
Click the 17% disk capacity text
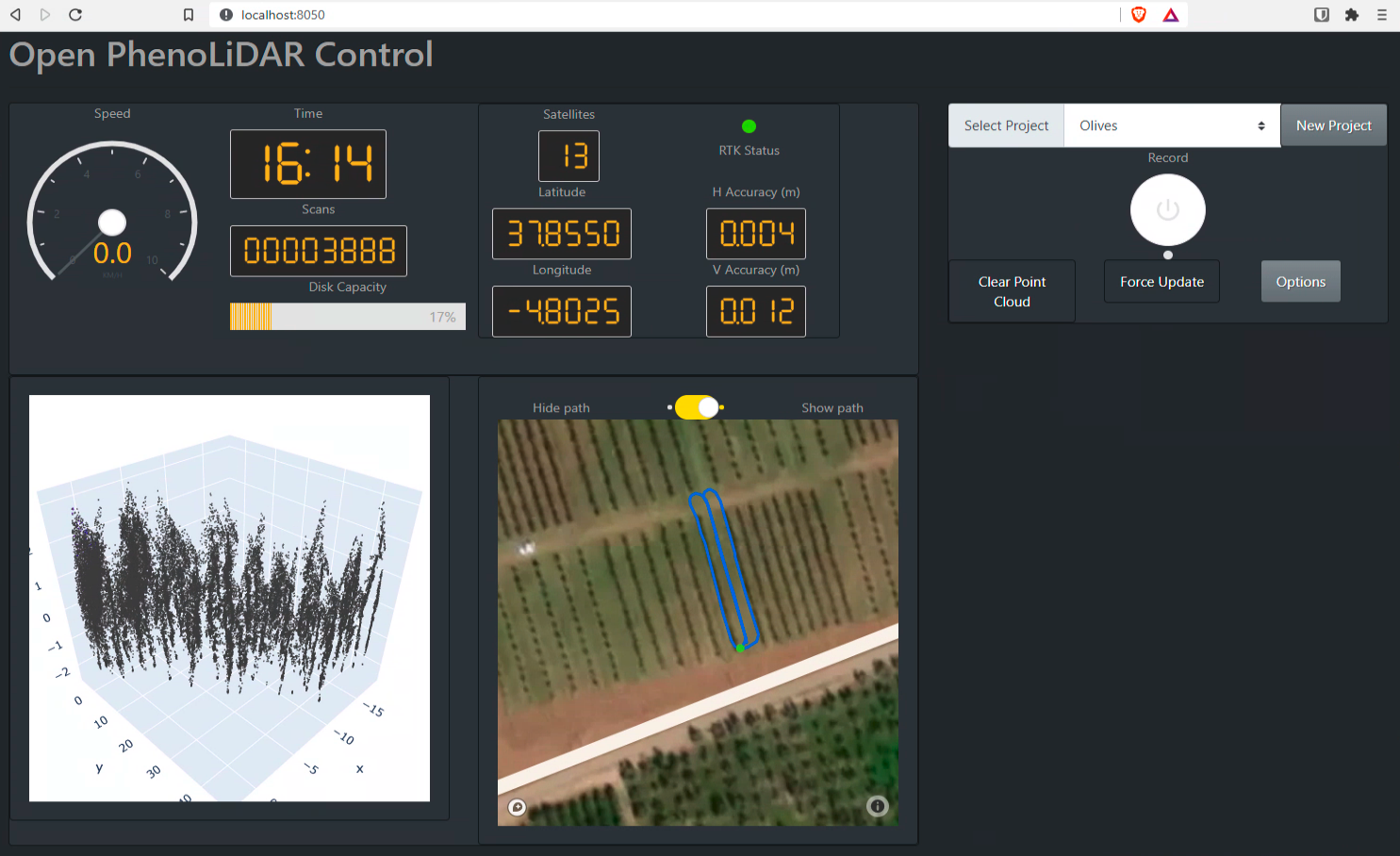[442, 317]
